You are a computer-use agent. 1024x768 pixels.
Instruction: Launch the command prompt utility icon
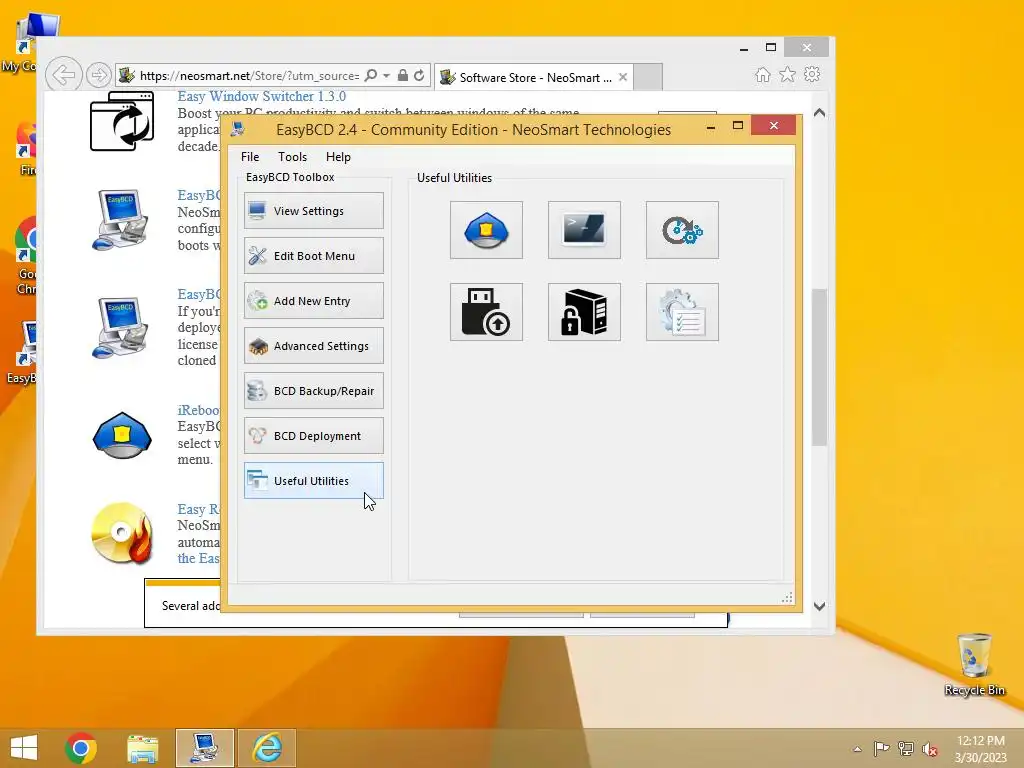pos(584,230)
